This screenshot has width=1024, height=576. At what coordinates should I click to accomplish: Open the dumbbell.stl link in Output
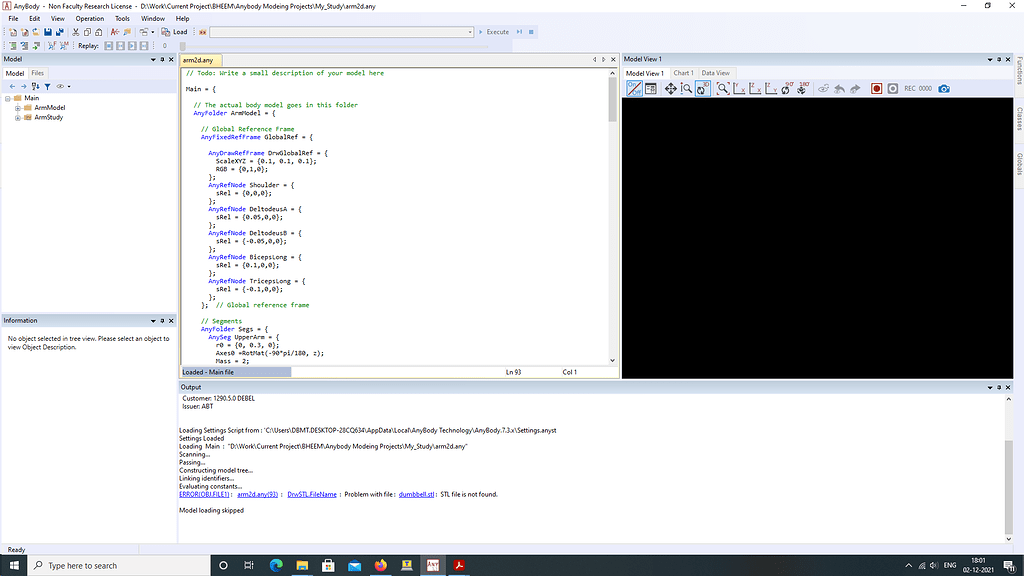click(x=417, y=494)
